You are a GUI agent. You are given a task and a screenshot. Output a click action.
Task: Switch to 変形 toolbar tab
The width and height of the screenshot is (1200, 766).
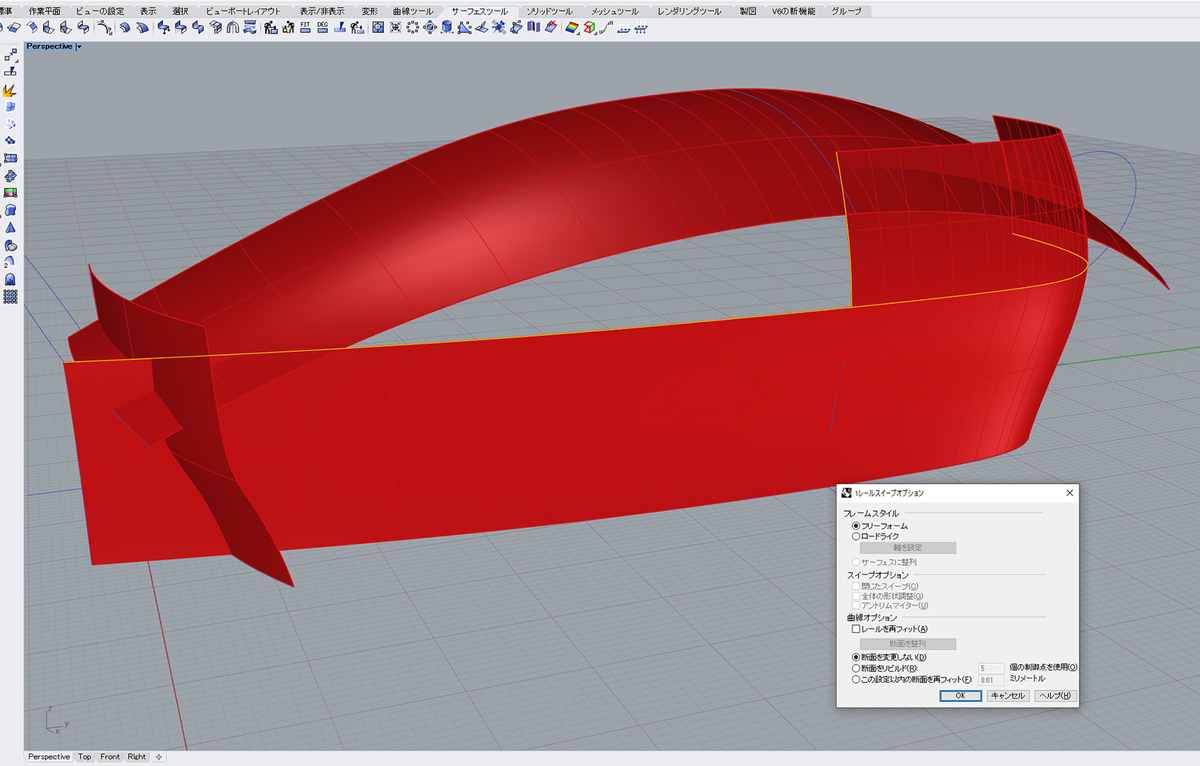click(369, 11)
